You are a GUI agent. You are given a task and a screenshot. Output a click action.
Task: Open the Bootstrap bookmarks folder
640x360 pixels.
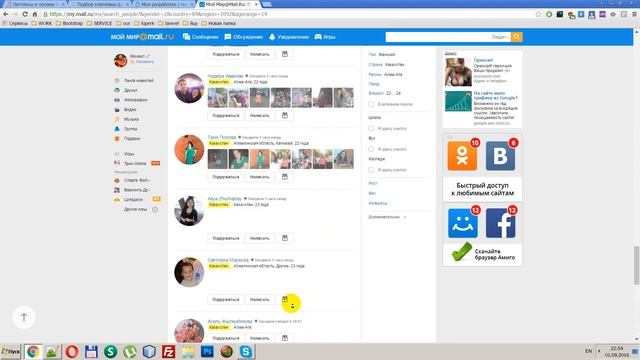[69, 23]
